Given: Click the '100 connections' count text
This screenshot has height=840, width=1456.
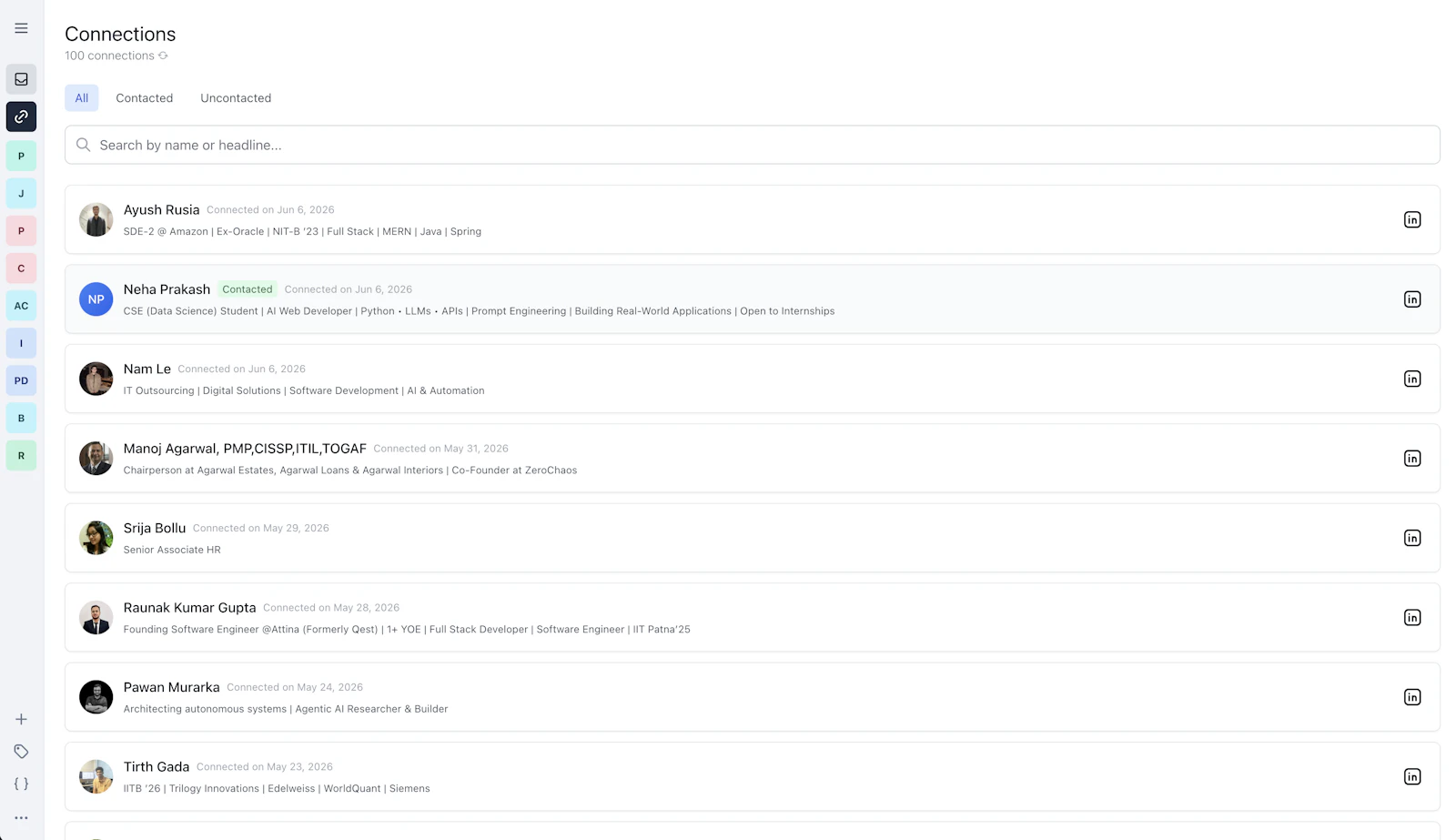Looking at the screenshot, I should coord(109,56).
